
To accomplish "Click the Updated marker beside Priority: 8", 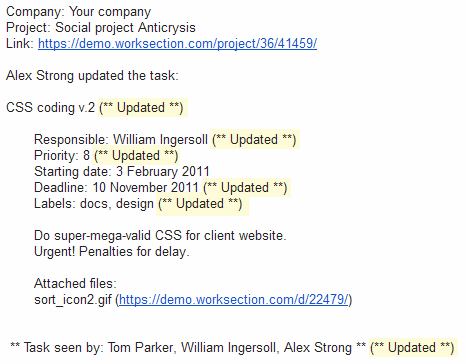I will click(136, 156).
